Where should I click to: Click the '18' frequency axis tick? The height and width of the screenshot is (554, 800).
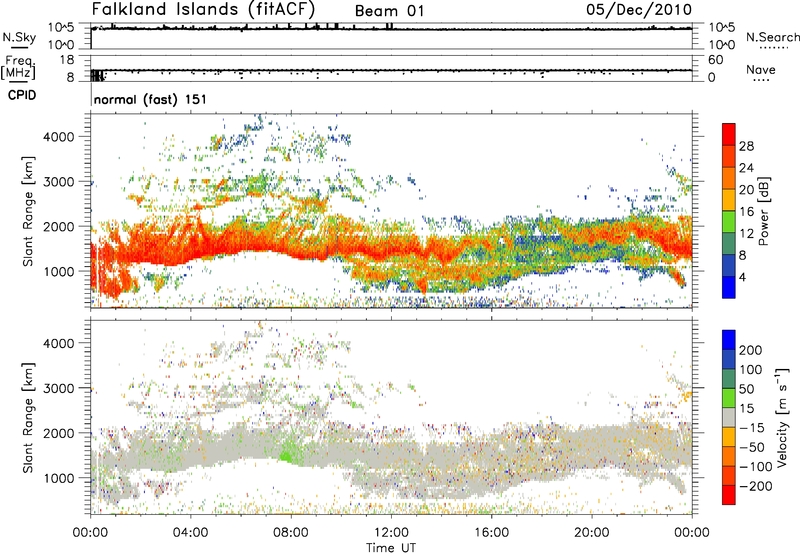[66, 60]
